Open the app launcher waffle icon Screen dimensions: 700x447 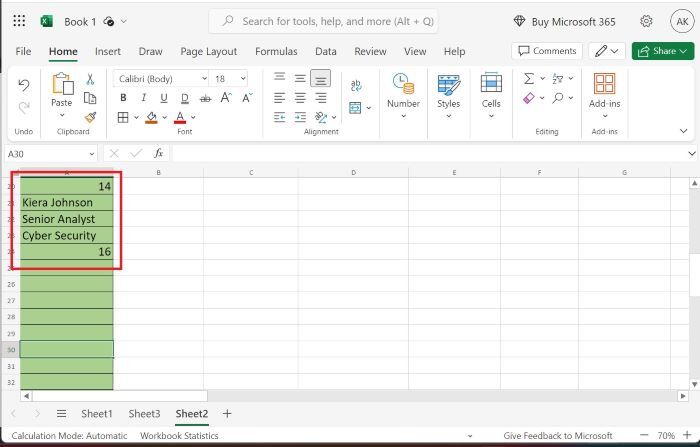click(19, 21)
